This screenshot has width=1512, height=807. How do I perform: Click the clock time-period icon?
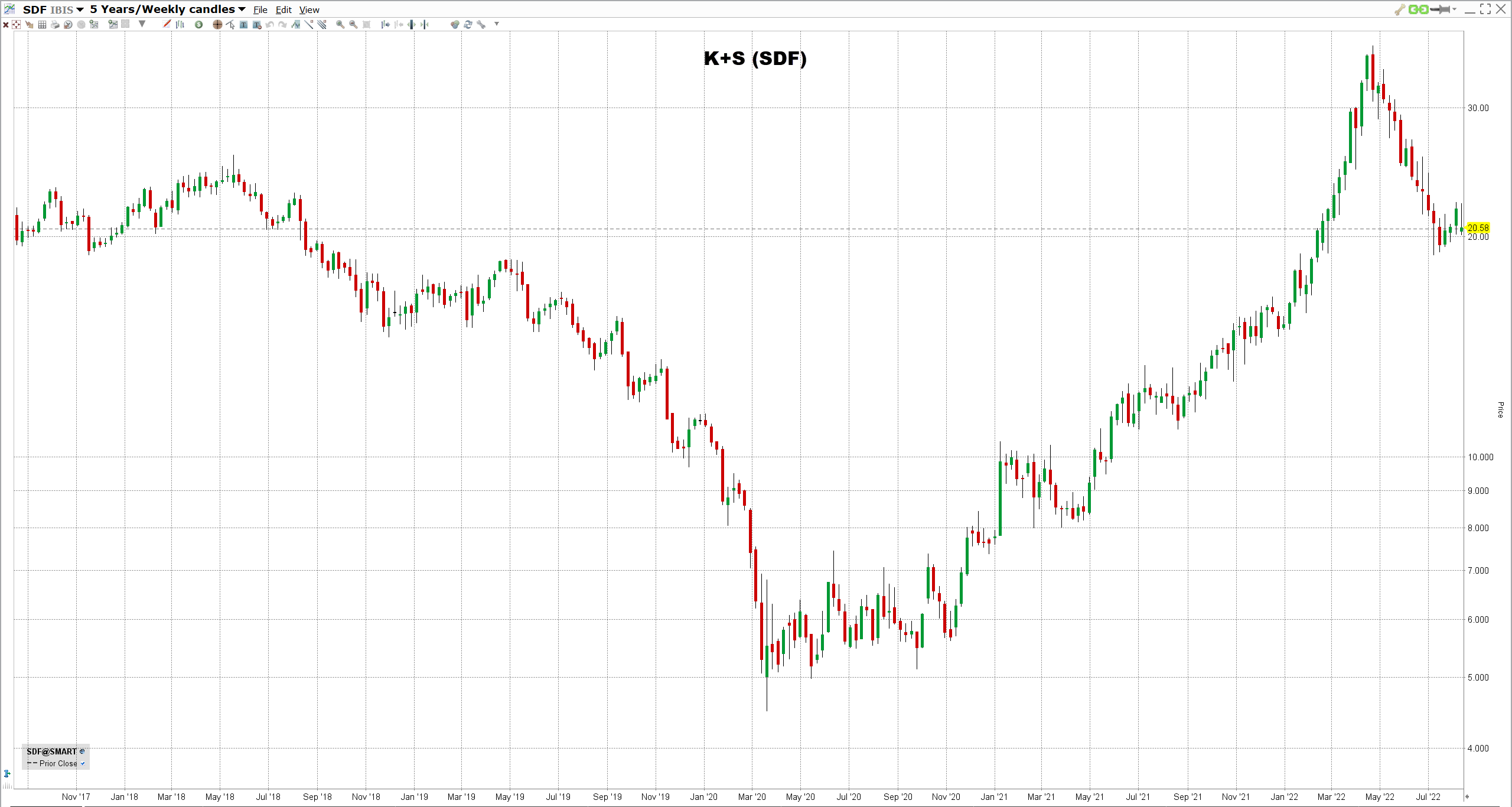[68, 24]
